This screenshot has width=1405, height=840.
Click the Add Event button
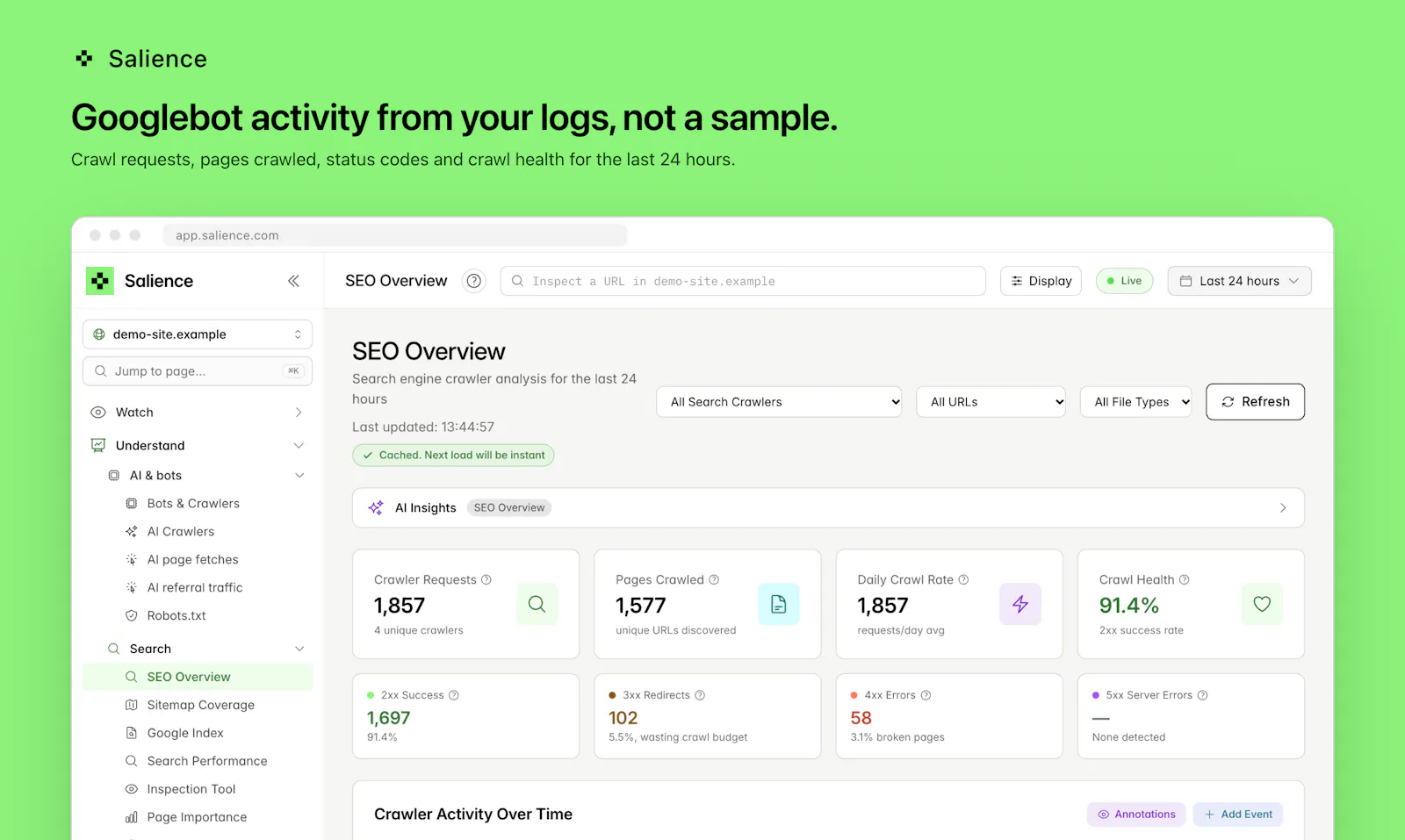(x=1238, y=815)
